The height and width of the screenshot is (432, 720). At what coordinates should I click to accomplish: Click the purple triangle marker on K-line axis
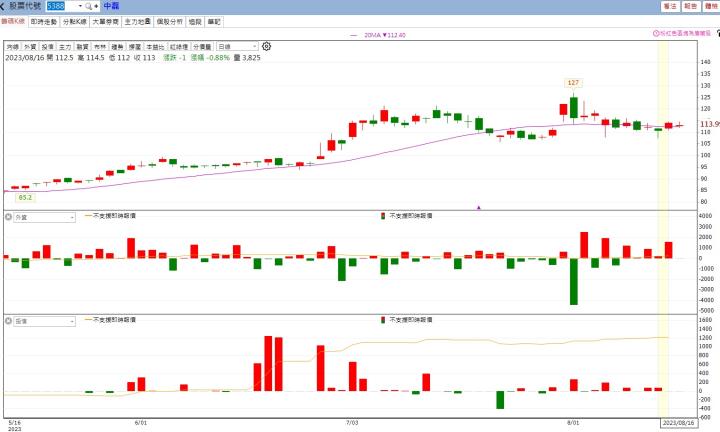[x=478, y=208]
